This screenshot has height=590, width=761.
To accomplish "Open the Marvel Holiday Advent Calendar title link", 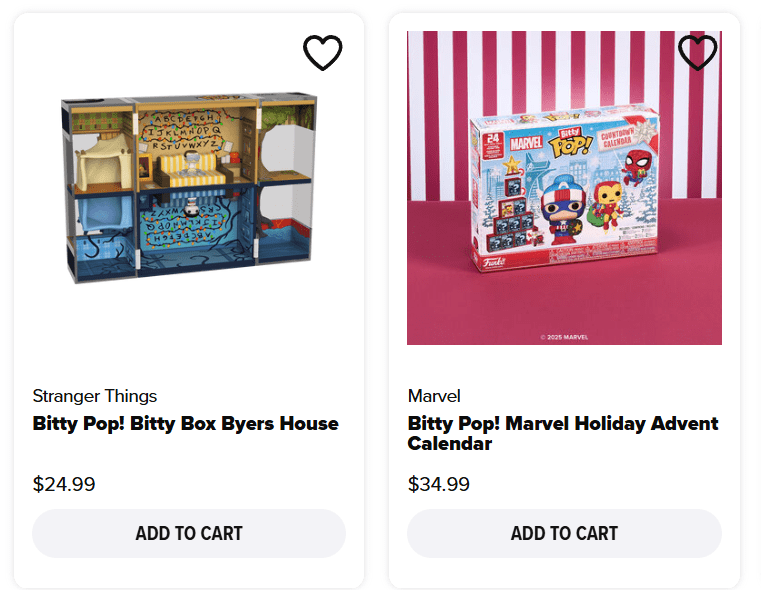I will (563, 433).
